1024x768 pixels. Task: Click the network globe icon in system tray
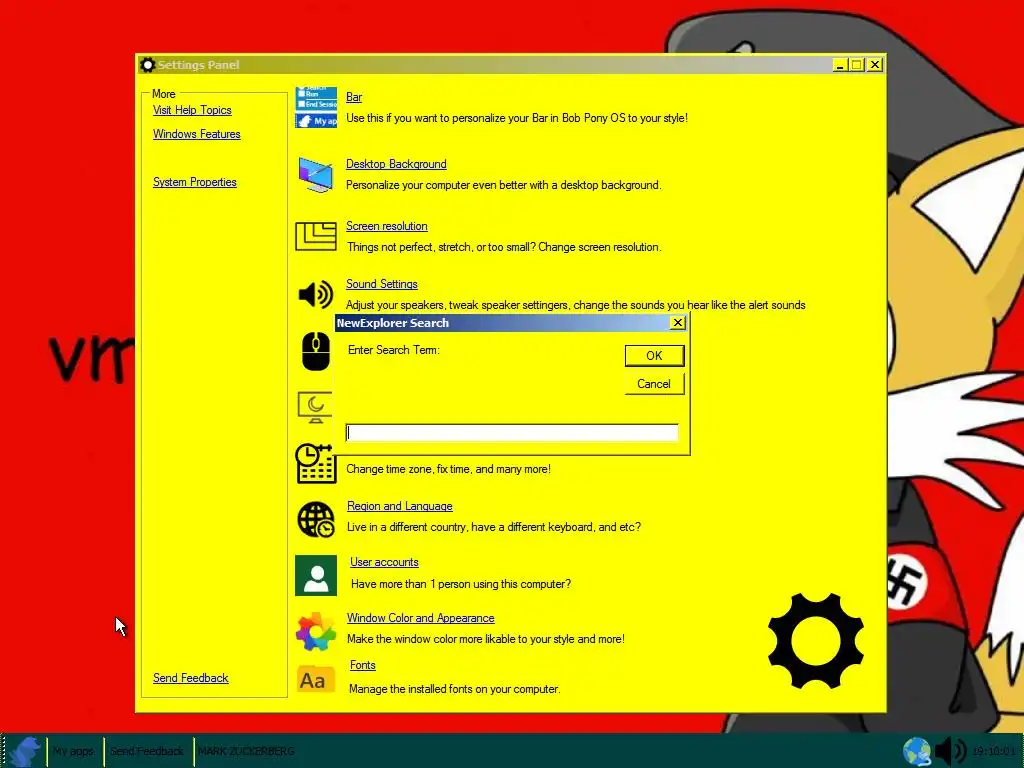pos(917,751)
